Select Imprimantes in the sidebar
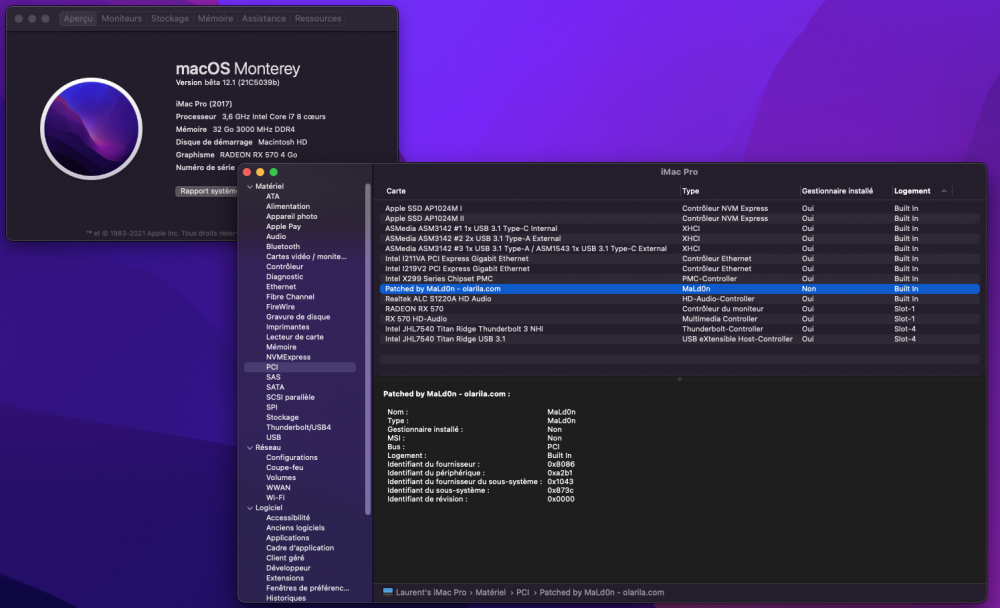Screen dimensions: 1000x608 pyautogui.click(x=287, y=327)
